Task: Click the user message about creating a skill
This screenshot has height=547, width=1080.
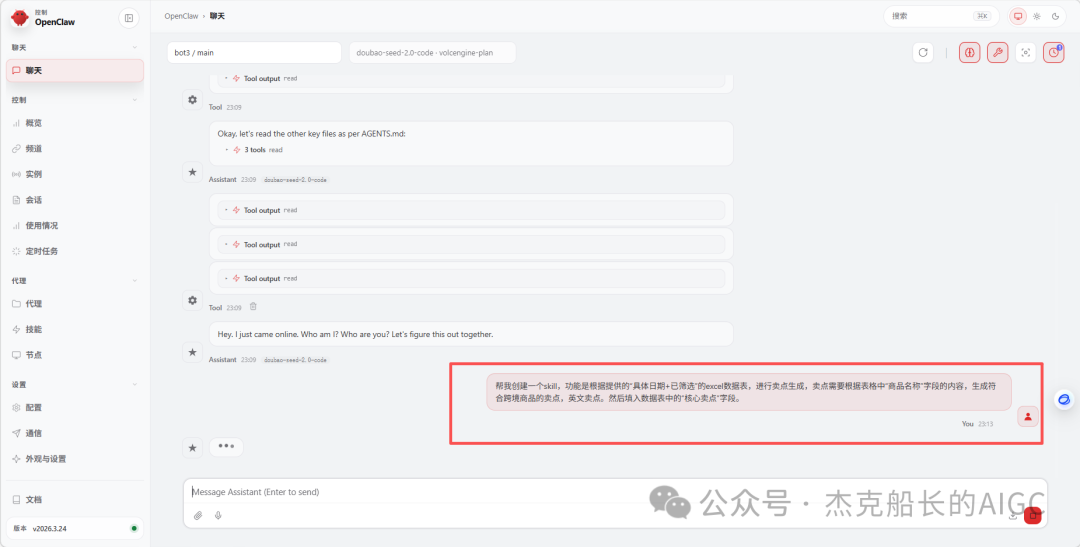Action: click(x=749, y=392)
